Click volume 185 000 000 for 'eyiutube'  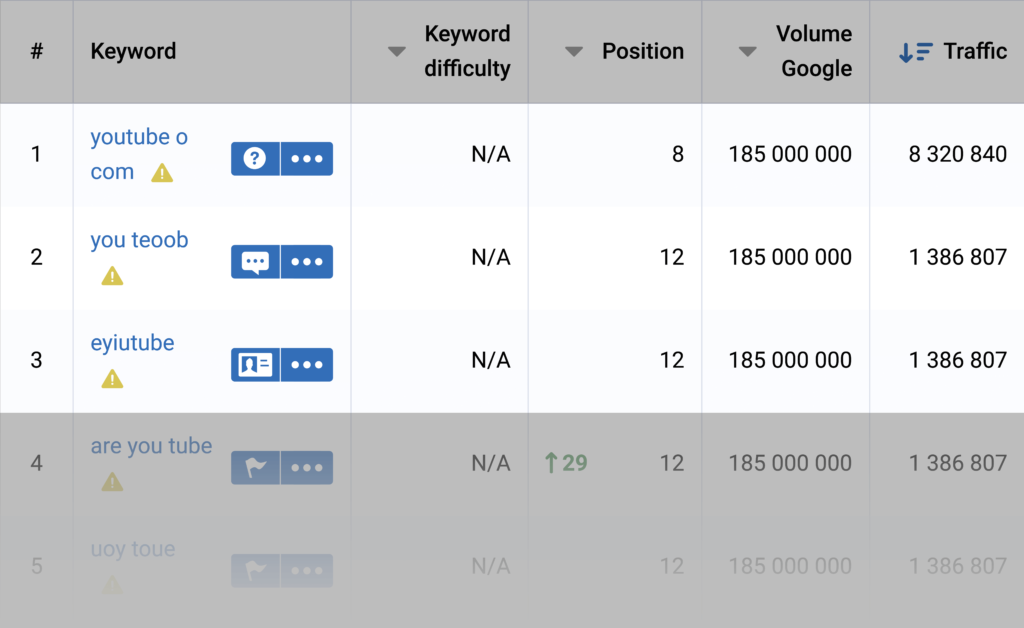point(790,360)
